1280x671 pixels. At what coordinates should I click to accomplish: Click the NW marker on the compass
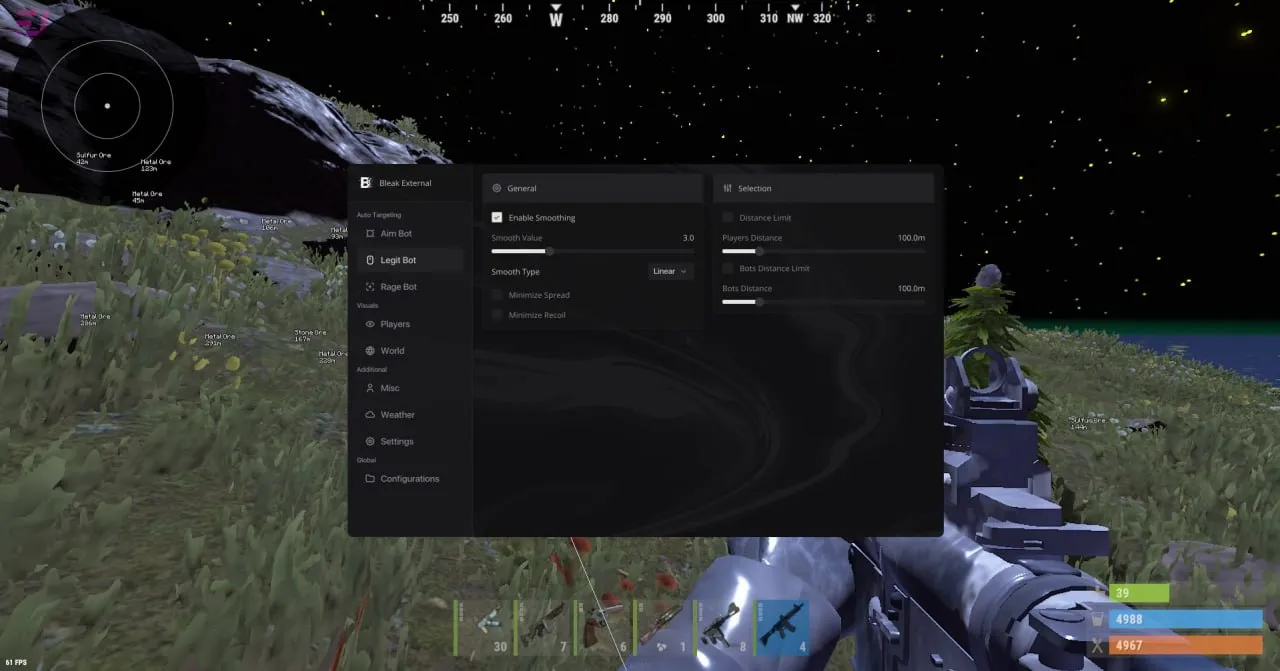[795, 18]
